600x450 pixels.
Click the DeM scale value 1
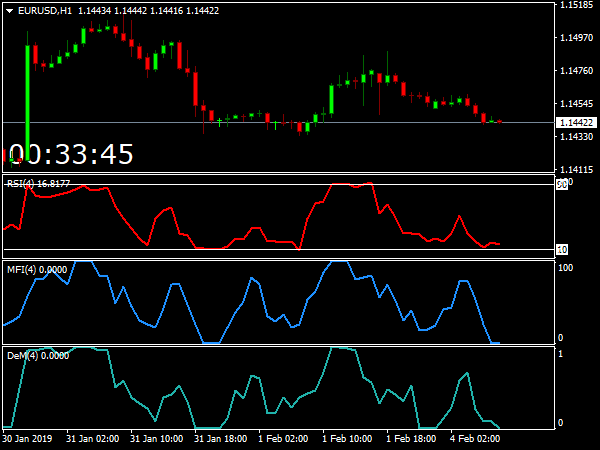[x=561, y=354]
